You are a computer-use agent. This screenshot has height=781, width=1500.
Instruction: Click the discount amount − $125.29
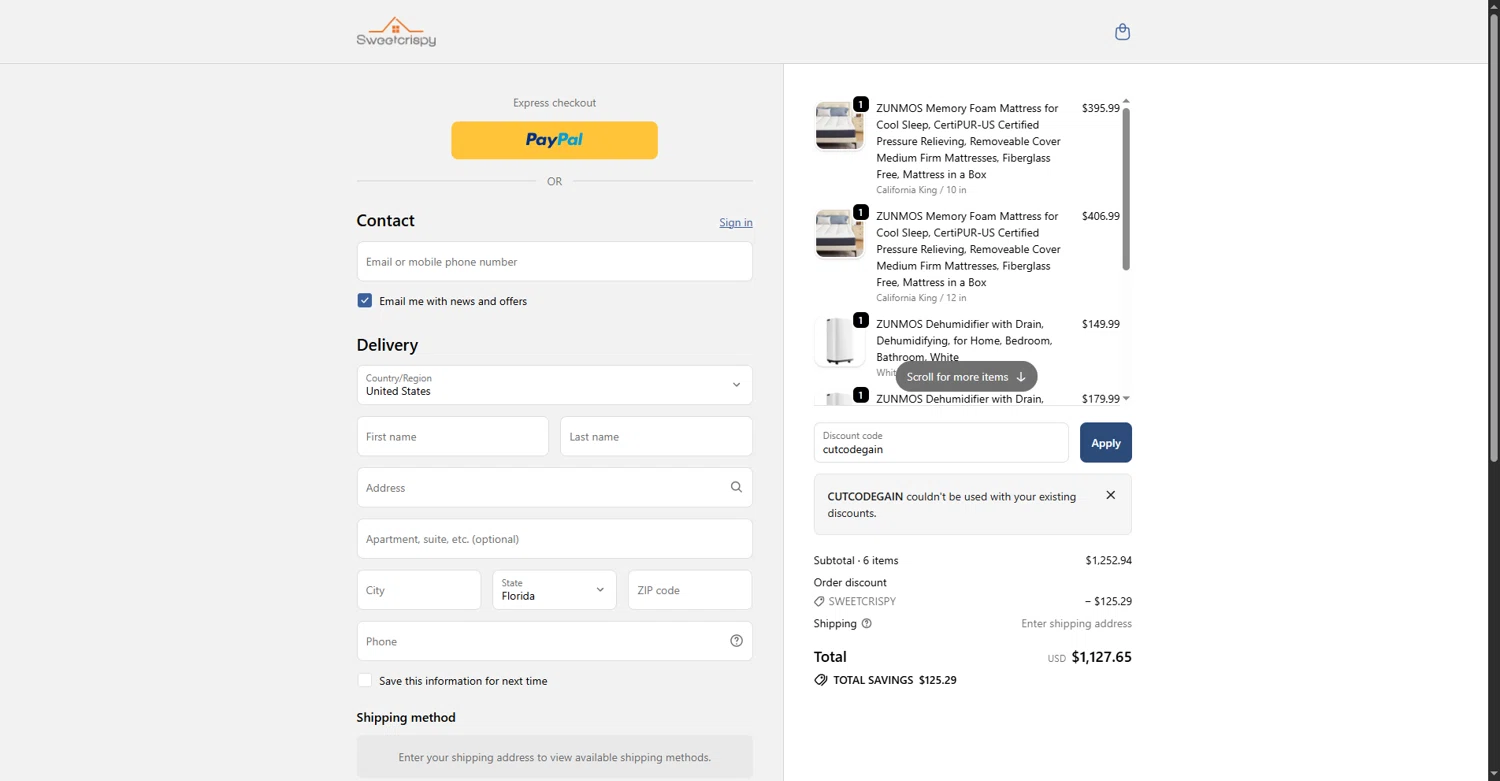tap(1108, 602)
